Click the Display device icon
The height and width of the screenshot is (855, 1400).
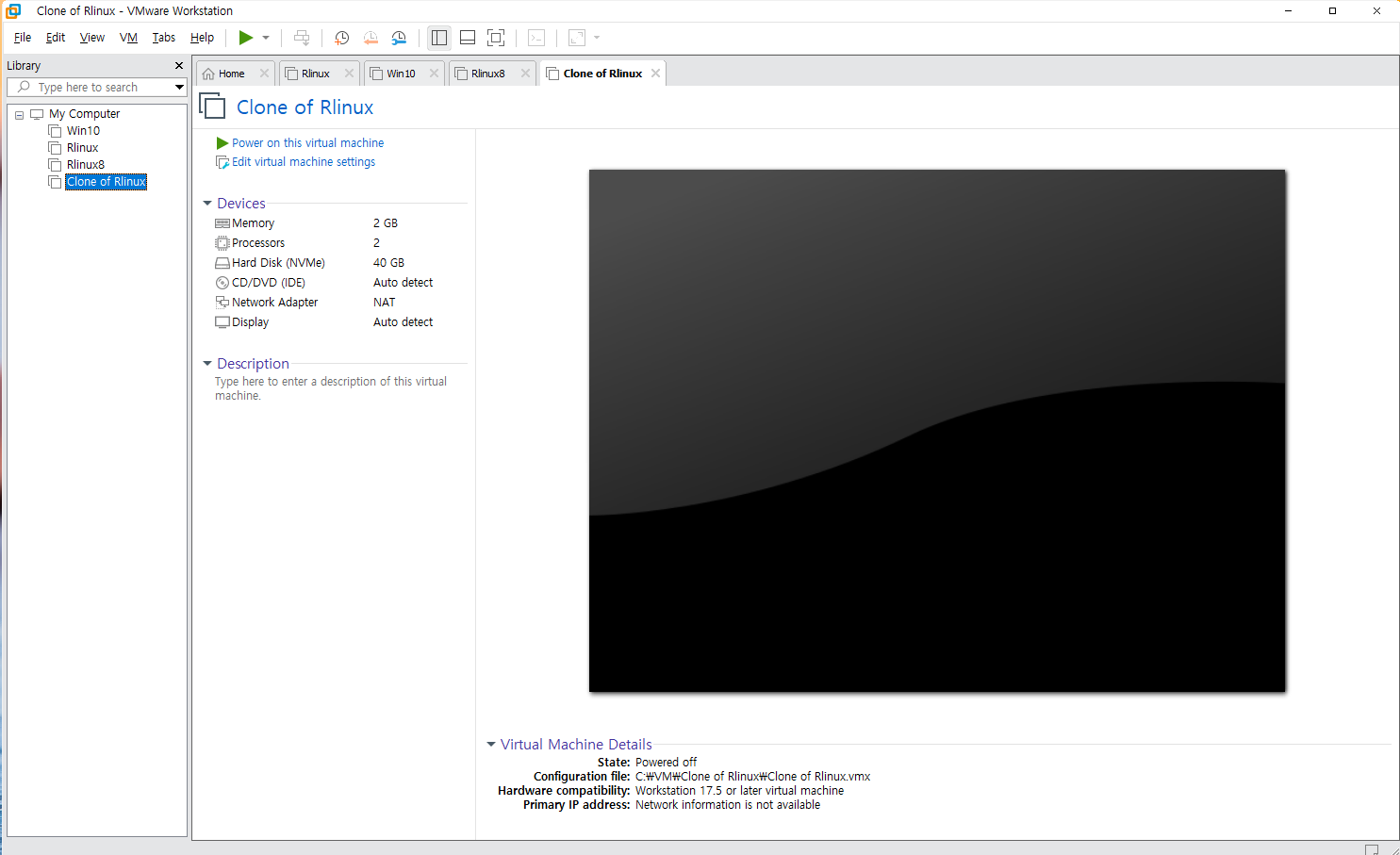(222, 322)
